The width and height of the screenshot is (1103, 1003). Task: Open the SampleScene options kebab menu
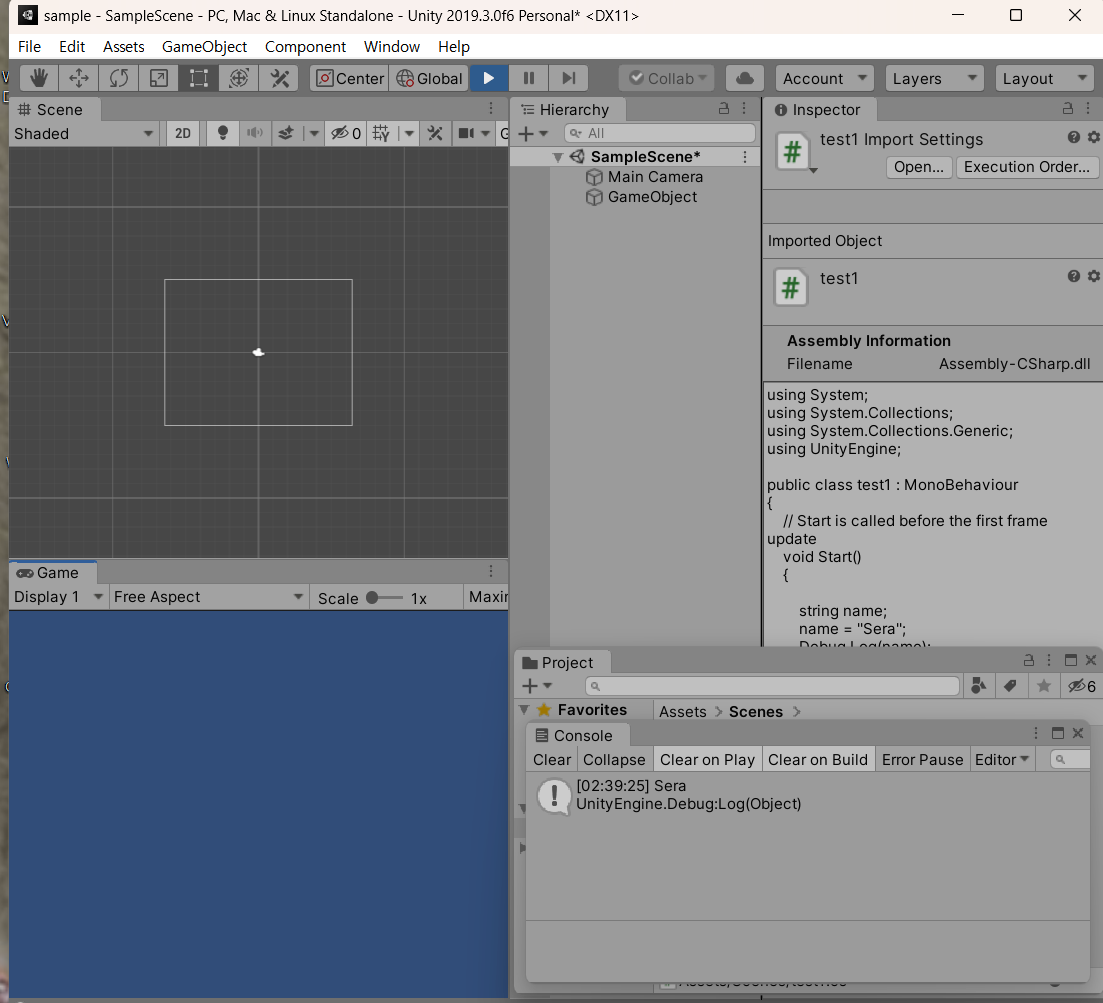point(745,157)
